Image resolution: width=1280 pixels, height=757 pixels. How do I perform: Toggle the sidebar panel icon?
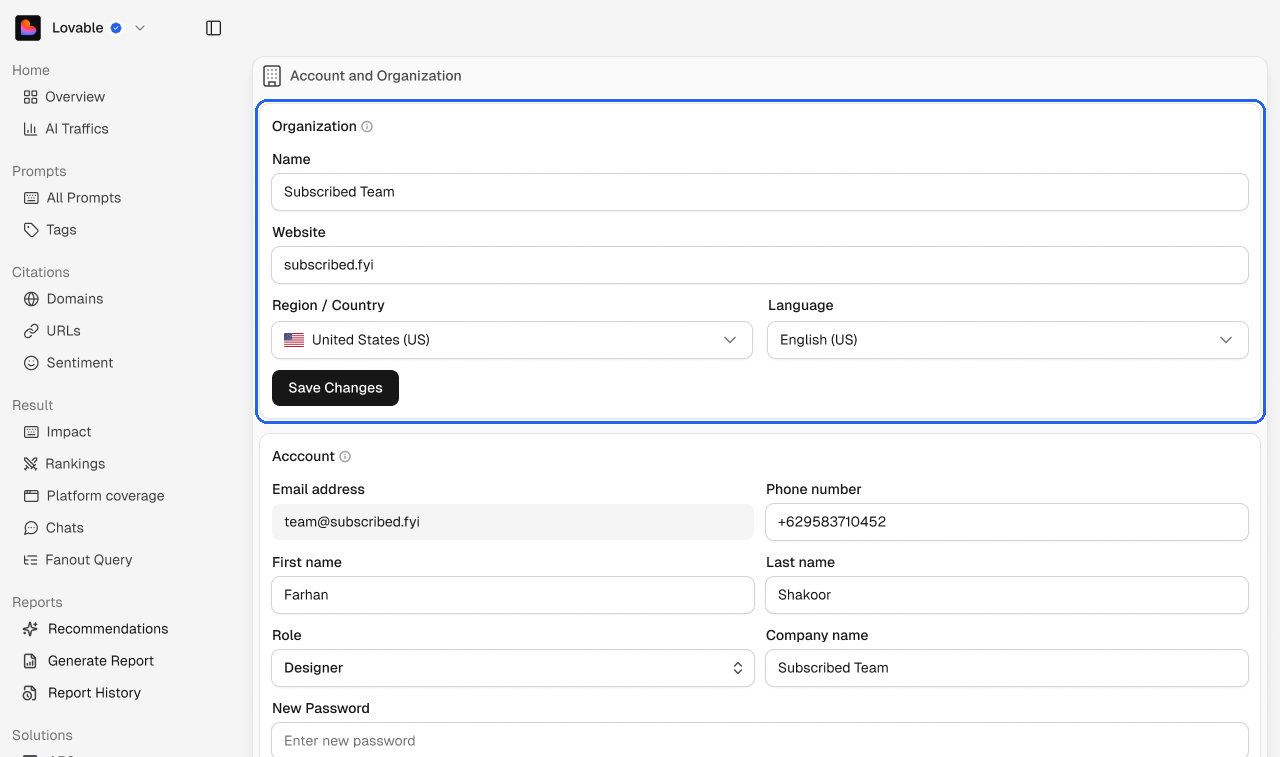click(213, 28)
